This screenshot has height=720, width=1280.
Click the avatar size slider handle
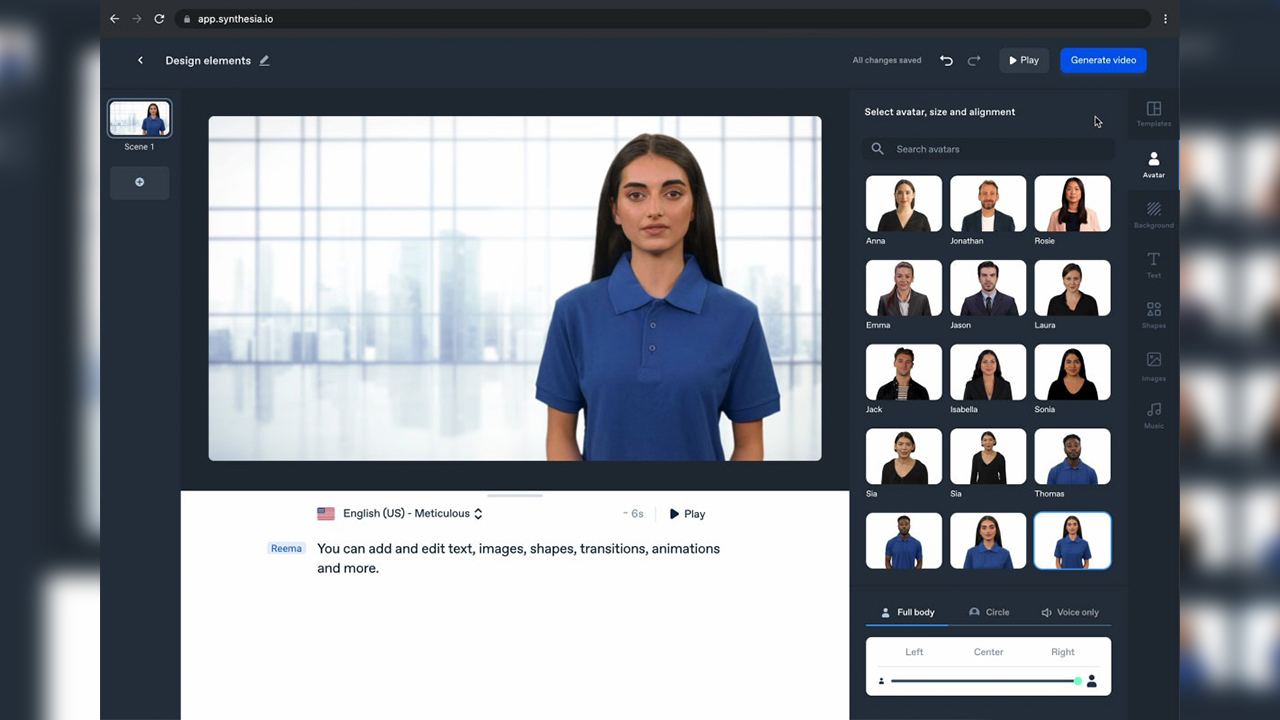1078,681
